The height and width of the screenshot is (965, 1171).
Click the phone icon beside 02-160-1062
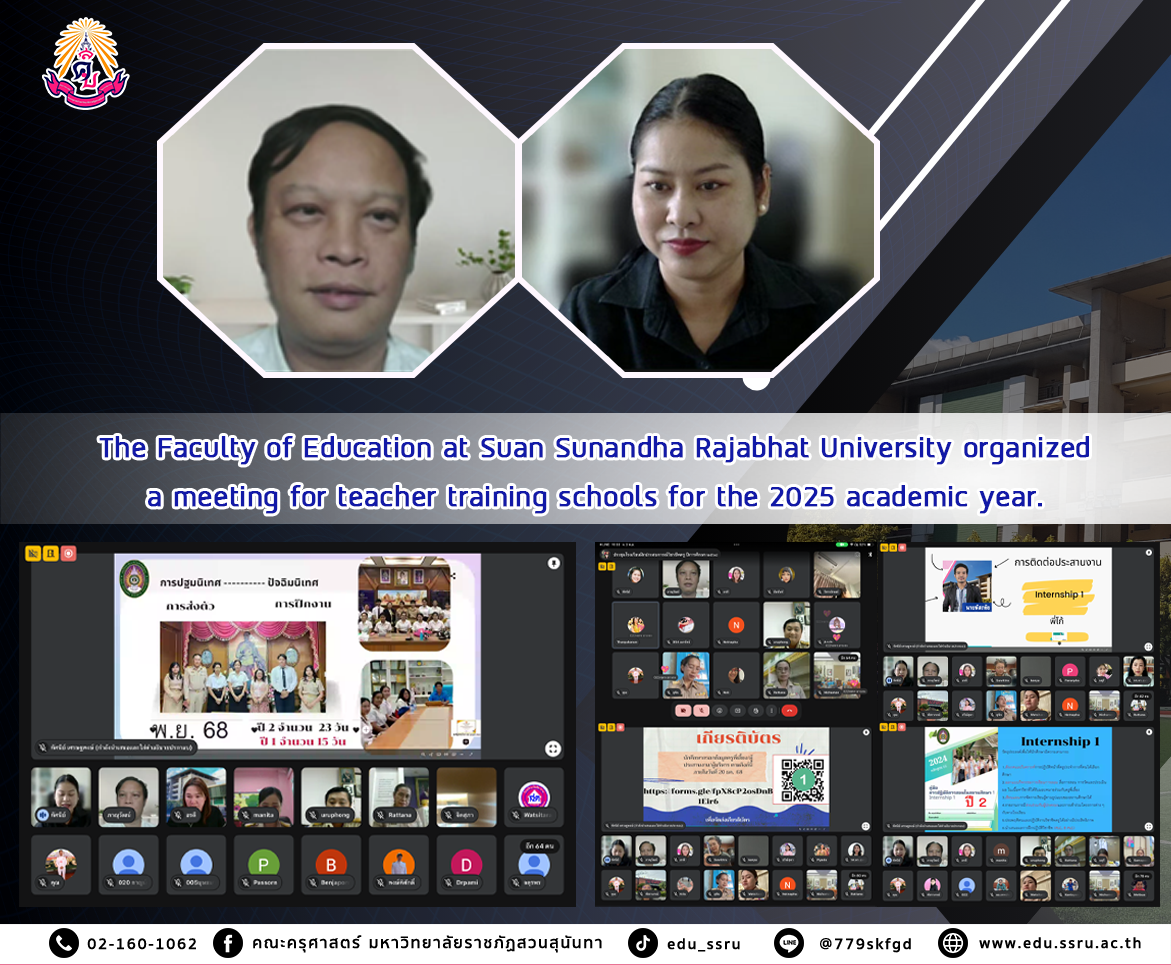point(63,943)
